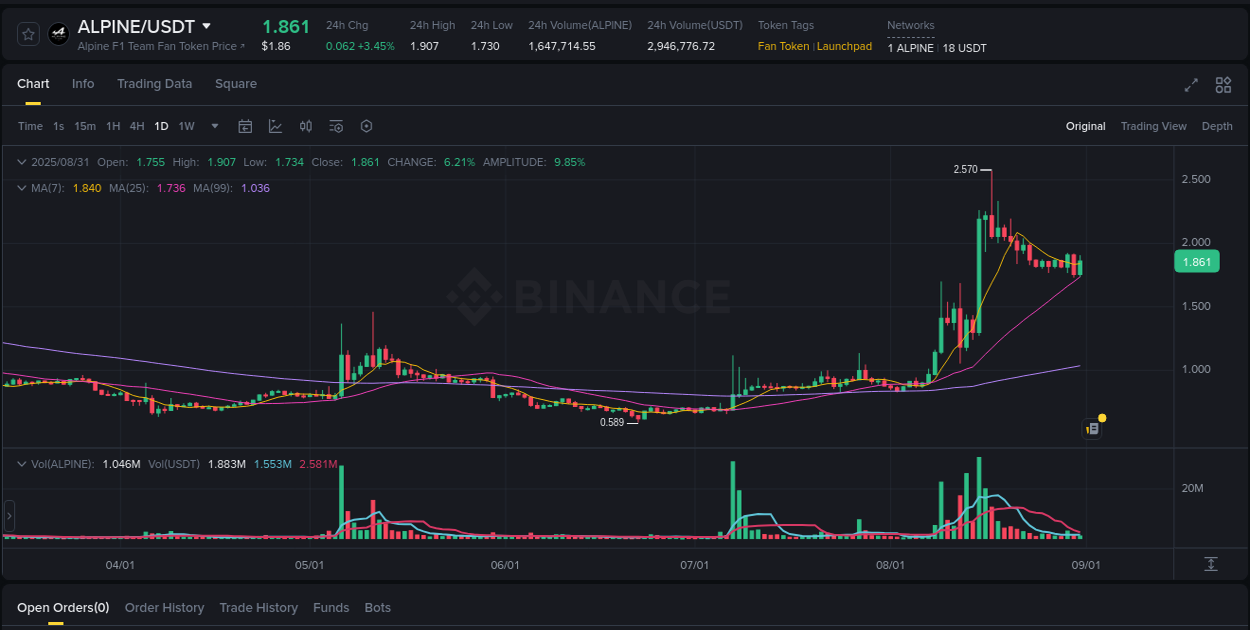Open chart settings via the hexagon gear icon
Screen dimensions: 1250x630
click(366, 126)
